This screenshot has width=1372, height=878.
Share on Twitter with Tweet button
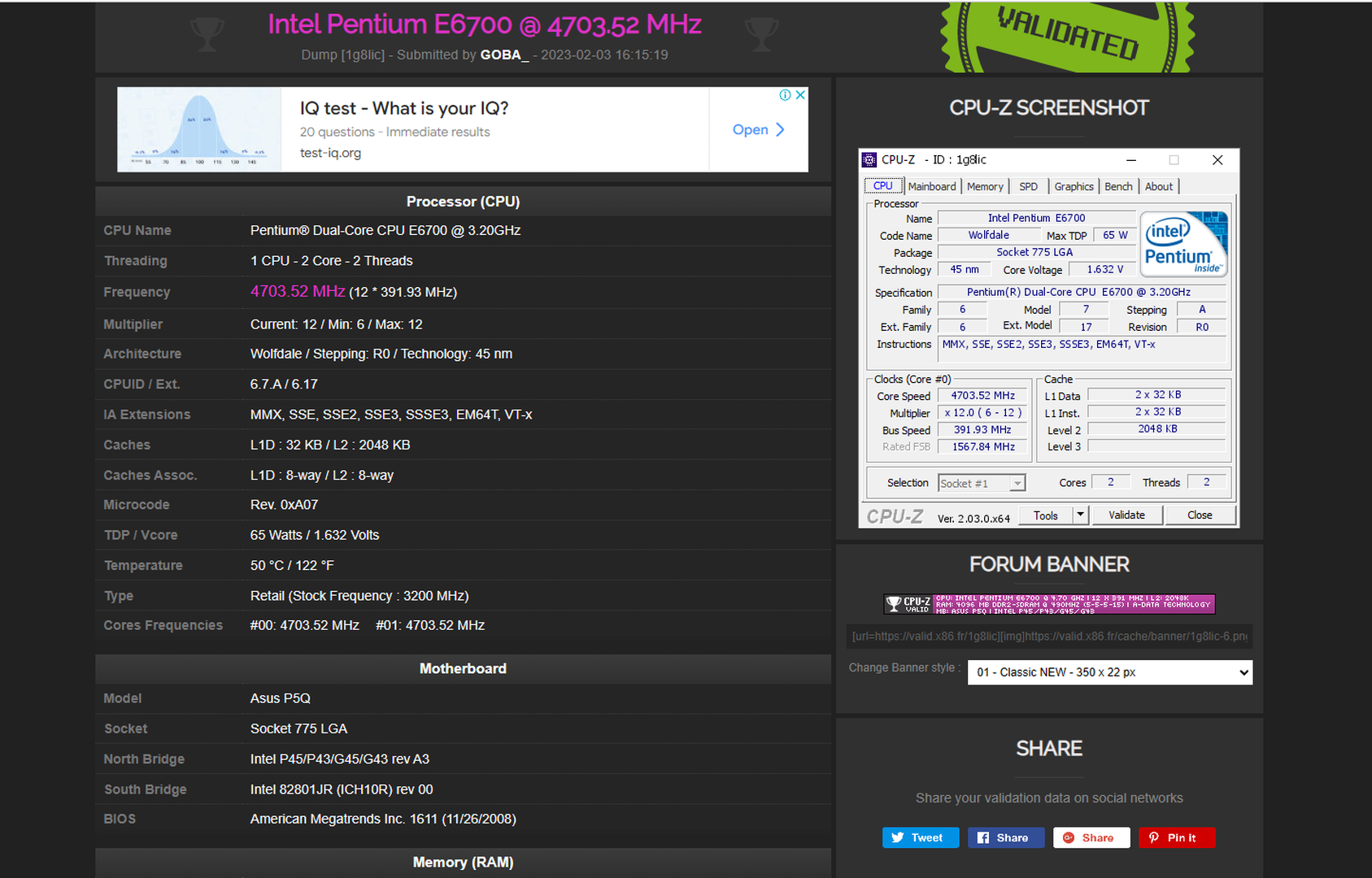[x=921, y=838]
